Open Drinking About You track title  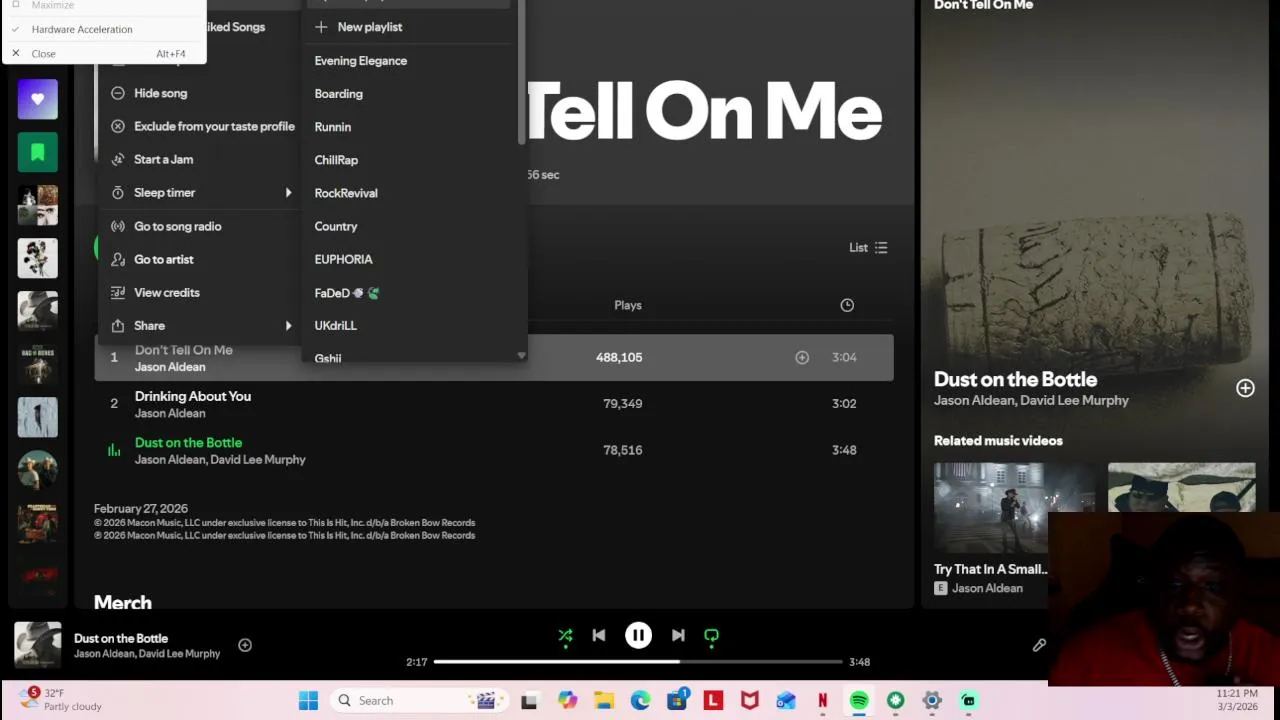pos(193,396)
